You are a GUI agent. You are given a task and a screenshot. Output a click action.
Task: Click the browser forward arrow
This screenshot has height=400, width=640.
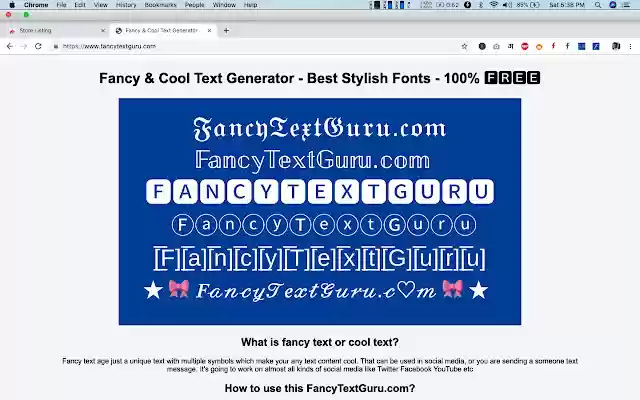pos(24,46)
